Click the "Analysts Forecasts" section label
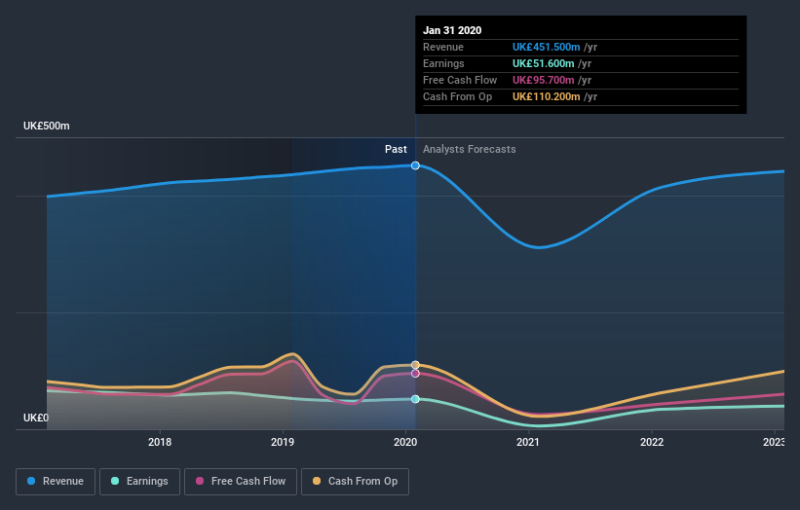Image resolution: width=800 pixels, height=510 pixels. point(469,149)
